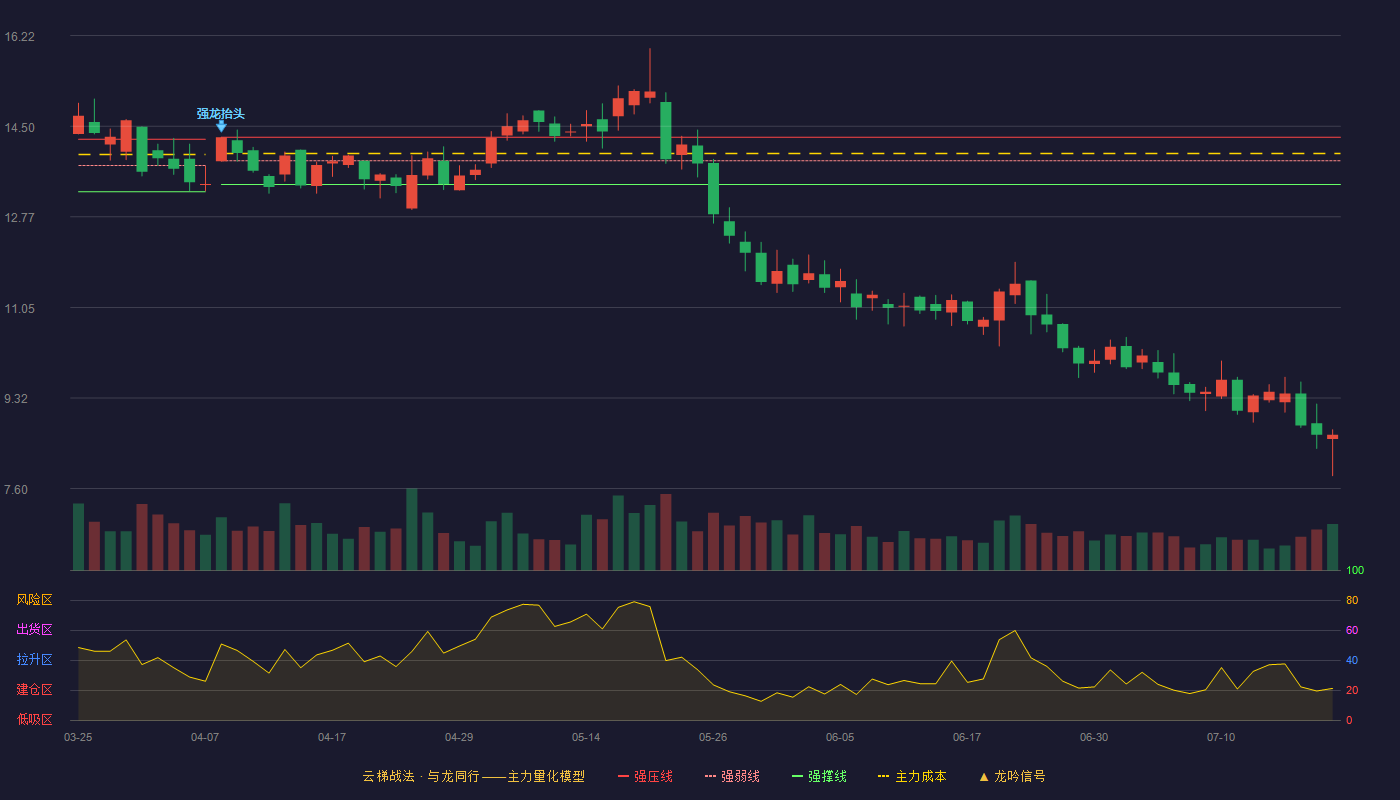Screen dimensions: 1400x800
Task: Click the 16.22 price axis label
Action: 20,37
